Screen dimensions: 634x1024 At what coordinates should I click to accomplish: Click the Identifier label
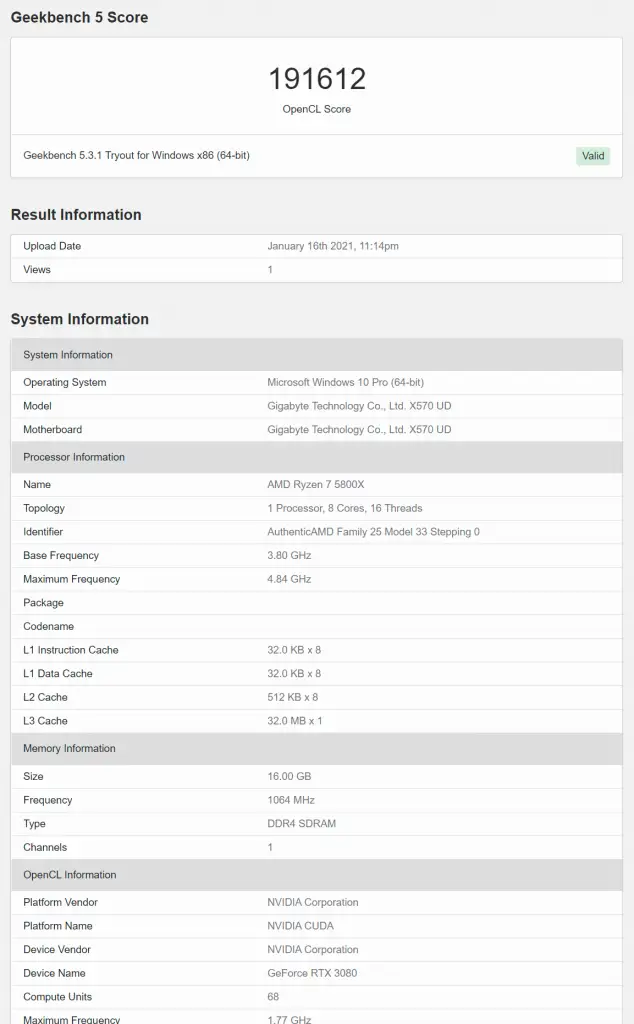43,532
